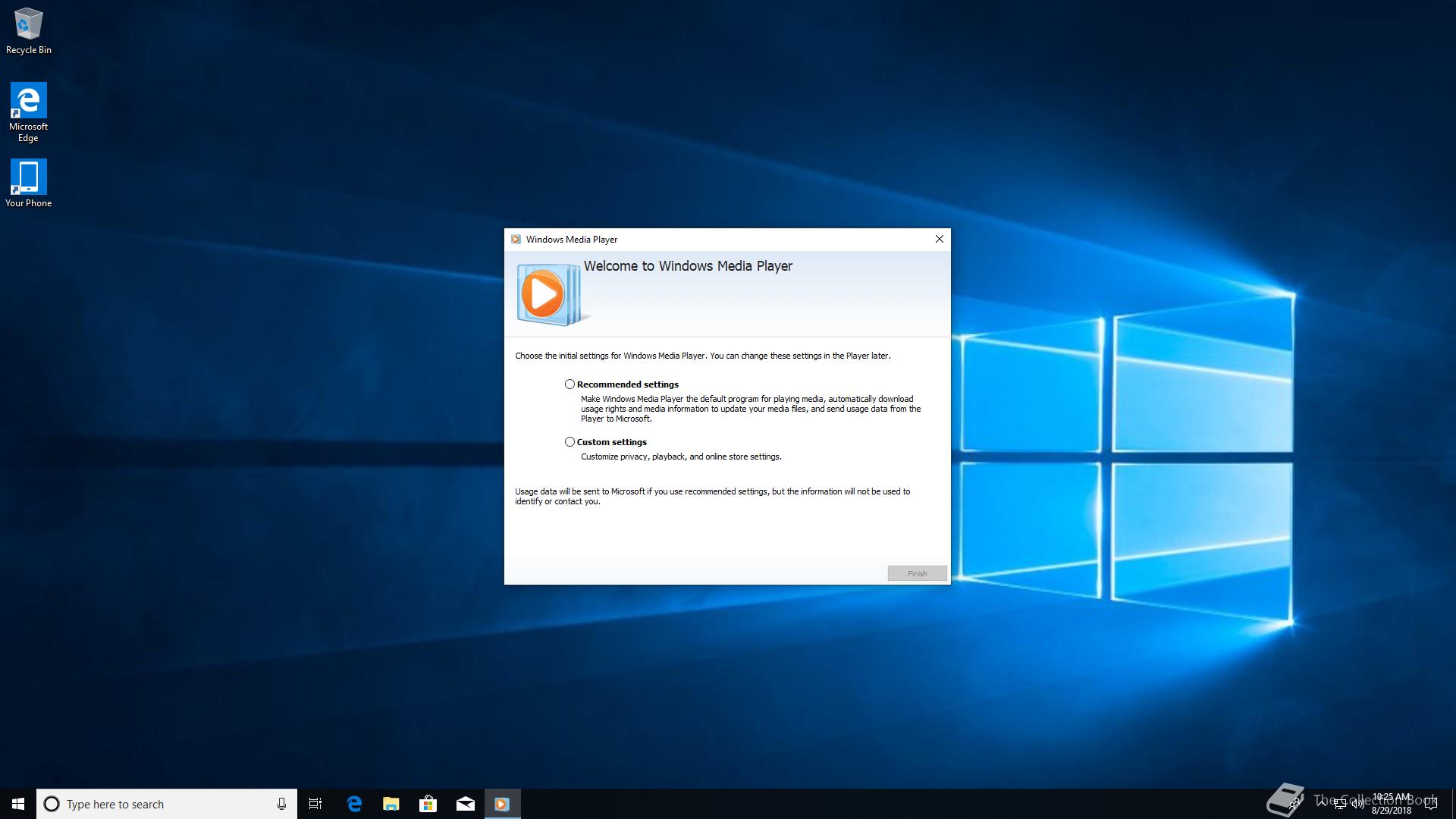
Task: Click the 'Make Windows Media Player the default' description
Action: click(751, 409)
